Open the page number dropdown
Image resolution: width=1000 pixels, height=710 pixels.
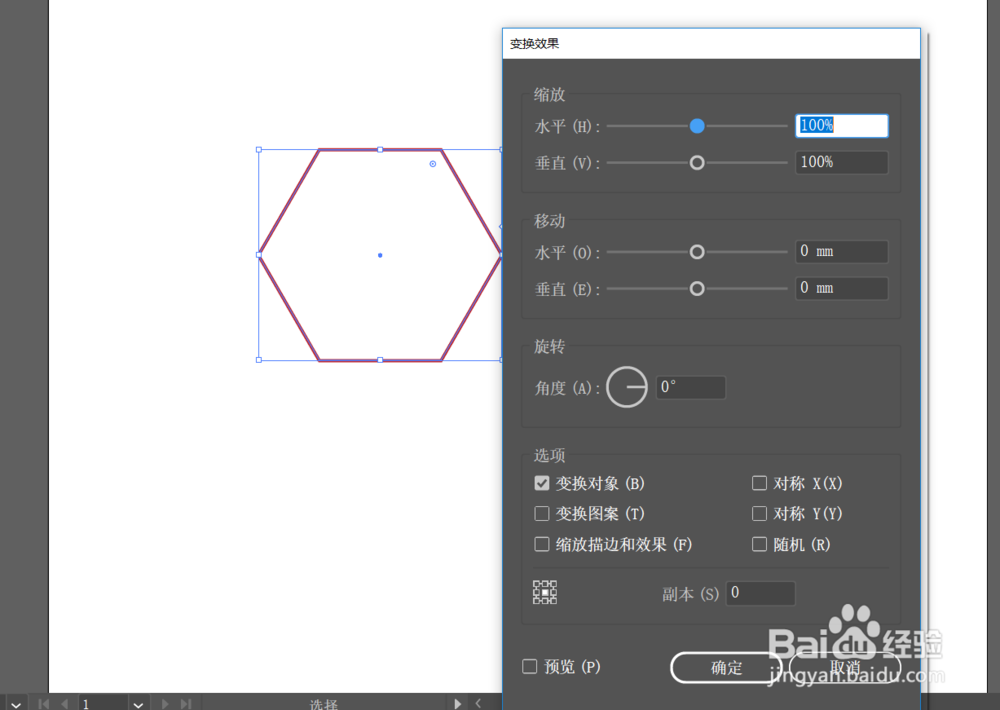(x=138, y=703)
